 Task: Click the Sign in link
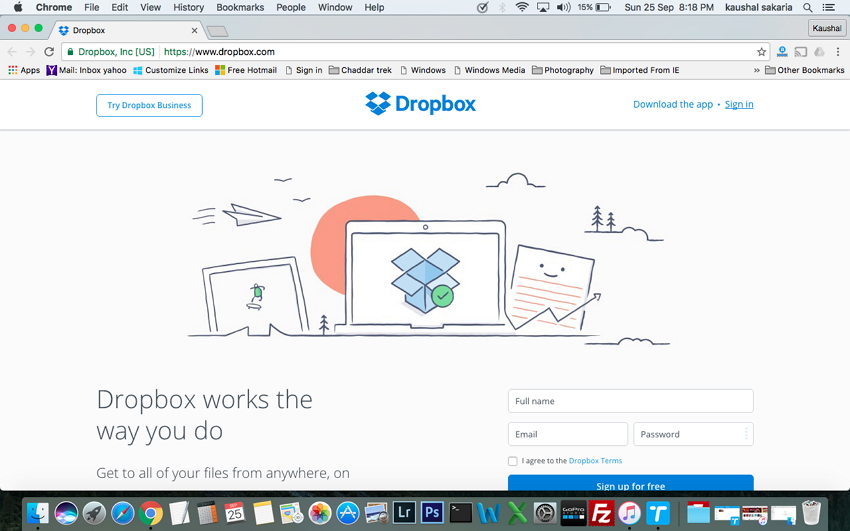[739, 104]
